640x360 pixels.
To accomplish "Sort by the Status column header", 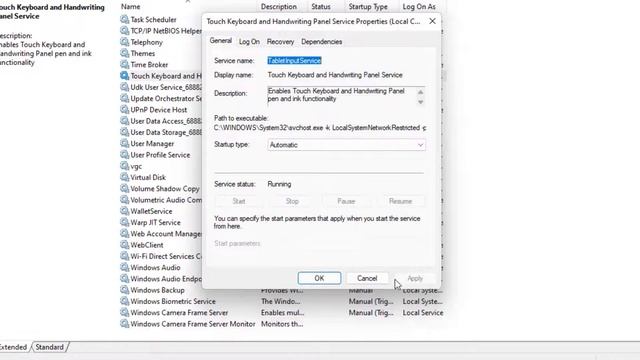I will tap(321, 7).
